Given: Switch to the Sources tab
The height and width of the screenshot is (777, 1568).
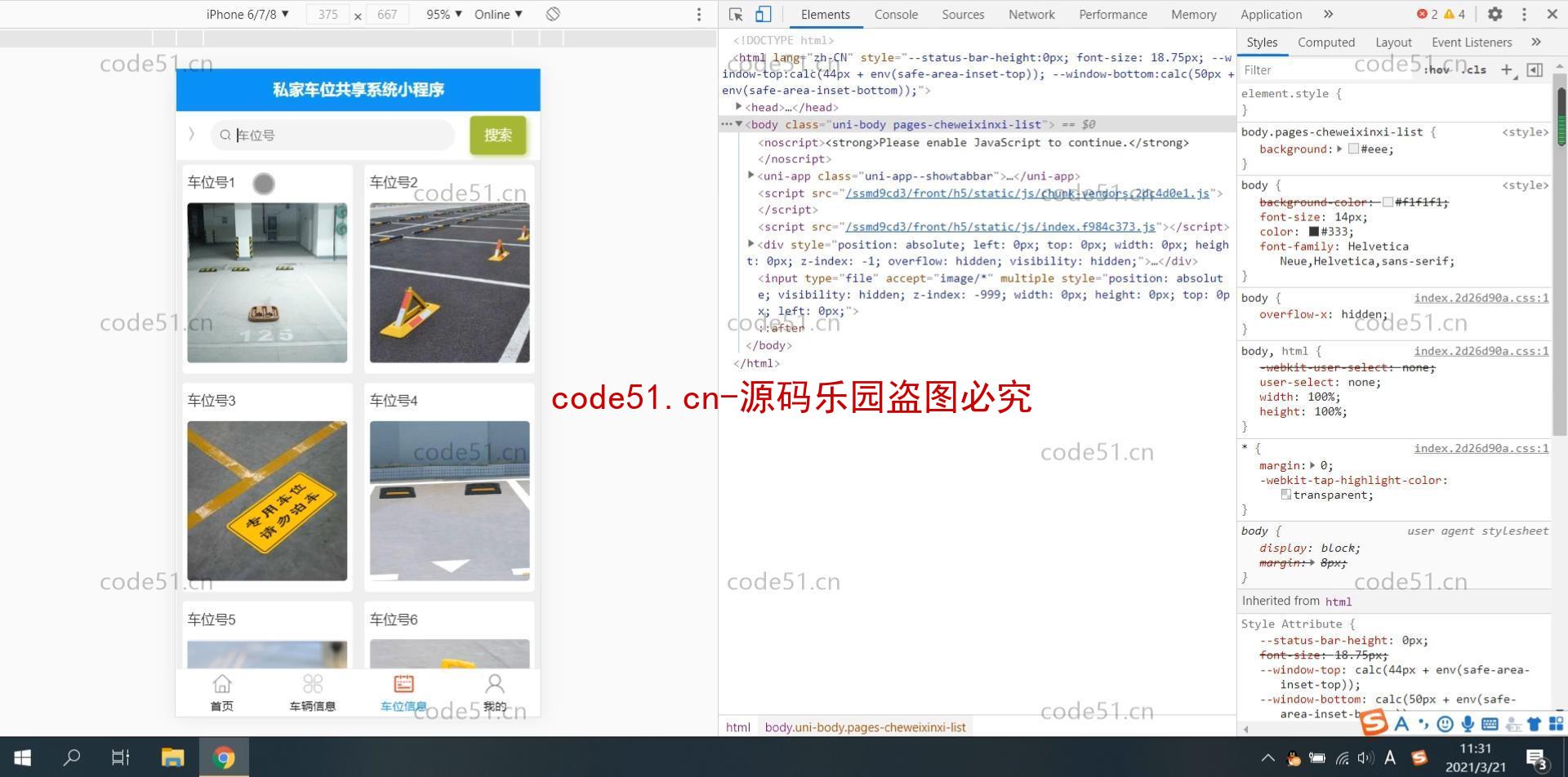Looking at the screenshot, I should (x=963, y=14).
